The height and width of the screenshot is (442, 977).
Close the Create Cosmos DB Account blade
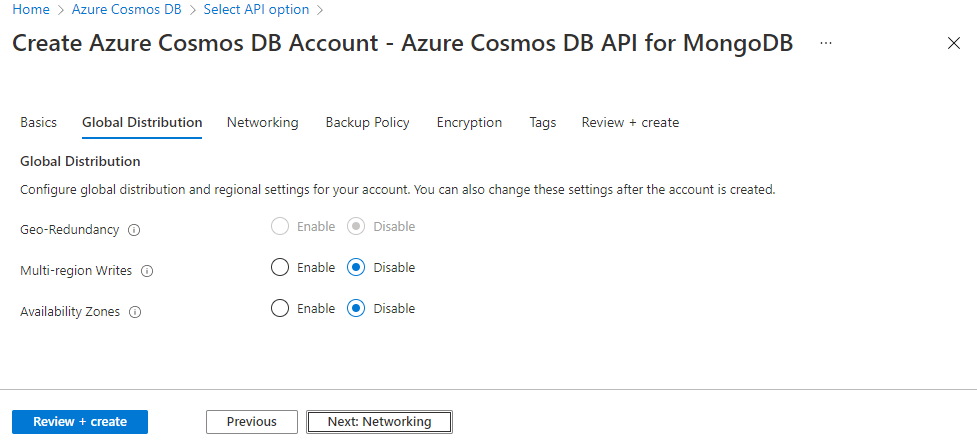pyautogui.click(x=953, y=43)
